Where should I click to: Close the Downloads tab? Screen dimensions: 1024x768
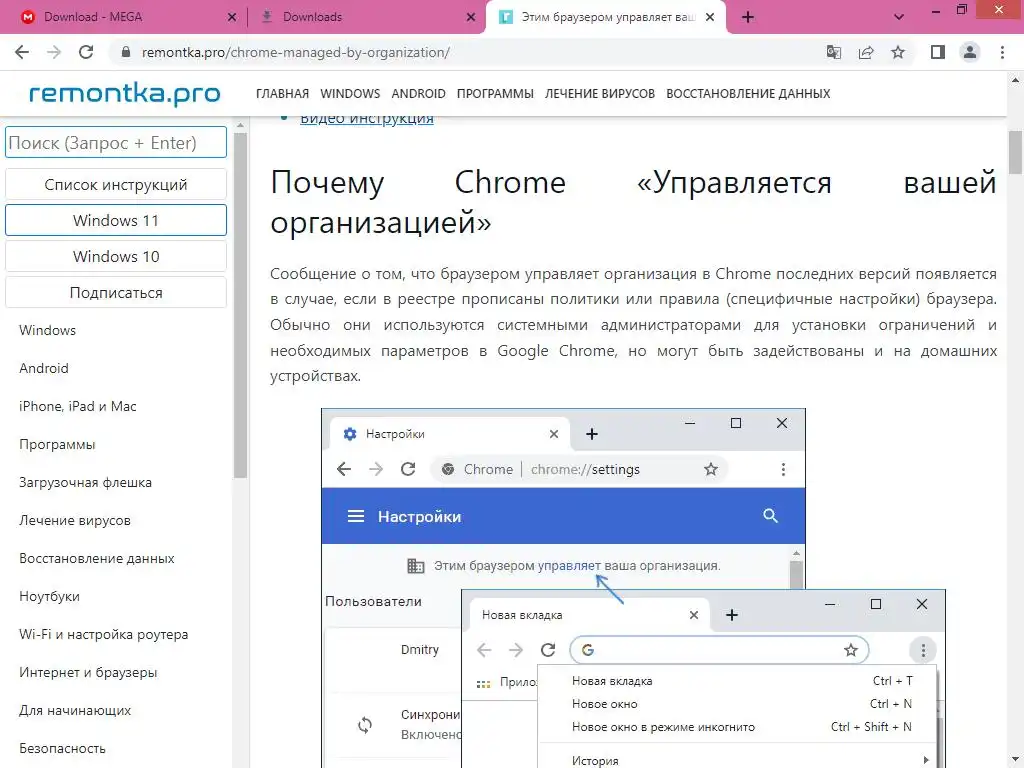click(470, 17)
